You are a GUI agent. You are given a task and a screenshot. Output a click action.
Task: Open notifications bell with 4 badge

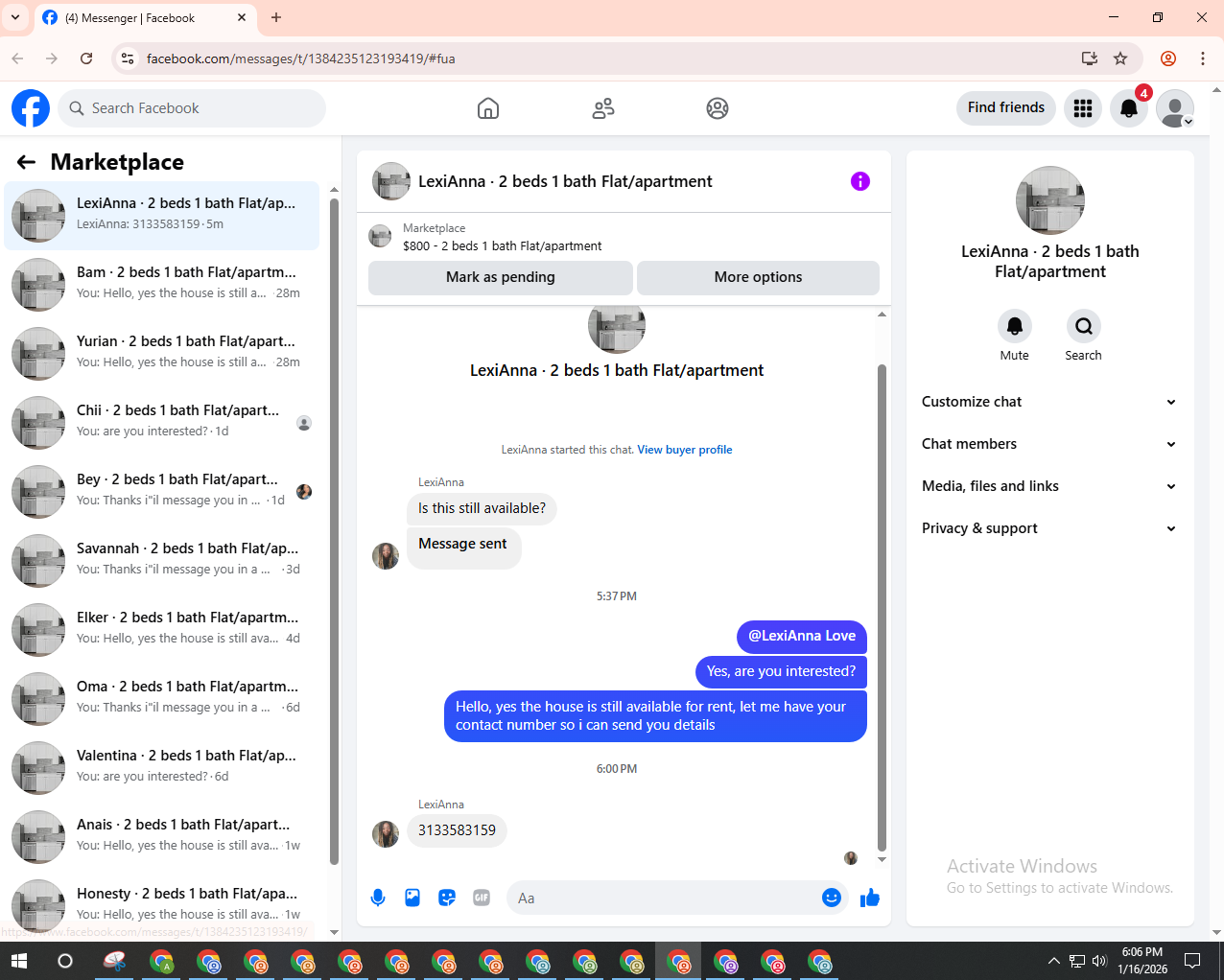click(1129, 108)
